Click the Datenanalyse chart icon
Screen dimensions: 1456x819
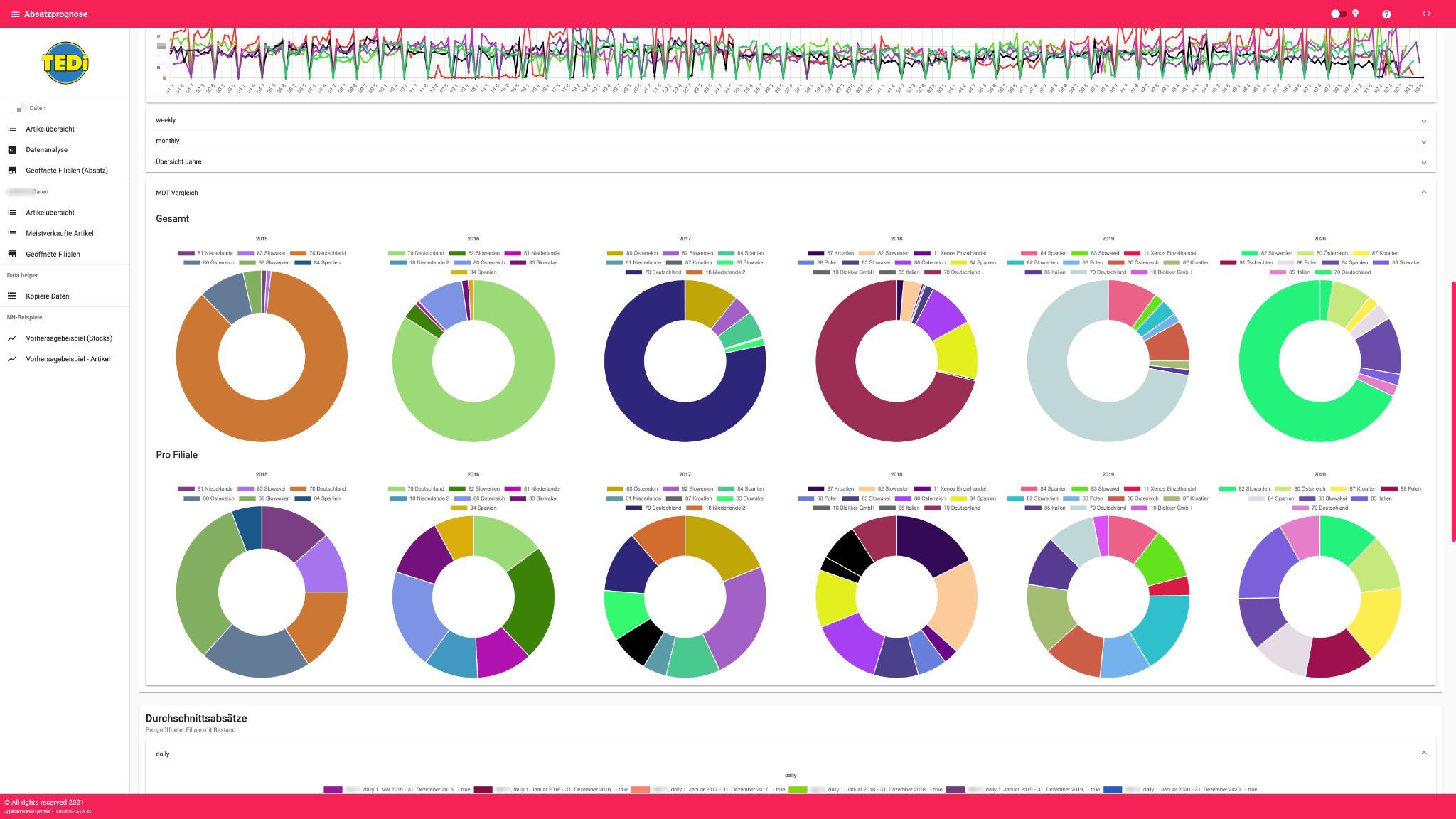(x=12, y=150)
